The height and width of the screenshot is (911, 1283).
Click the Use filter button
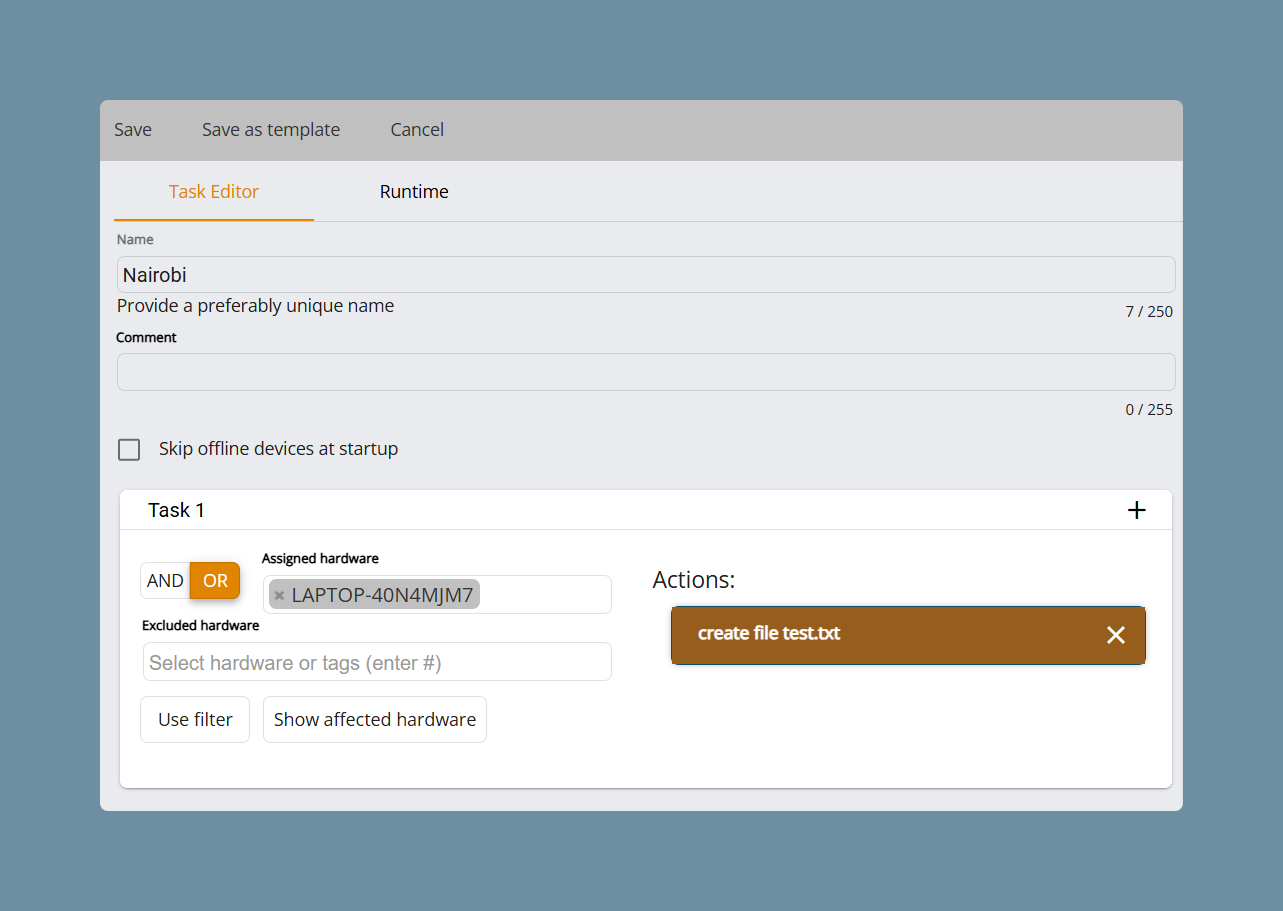[x=195, y=720]
